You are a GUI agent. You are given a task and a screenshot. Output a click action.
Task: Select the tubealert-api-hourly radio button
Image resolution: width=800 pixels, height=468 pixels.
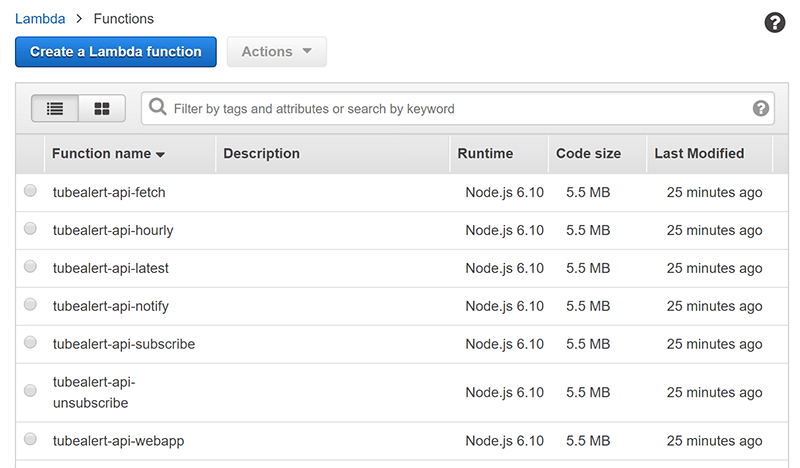[31, 229]
